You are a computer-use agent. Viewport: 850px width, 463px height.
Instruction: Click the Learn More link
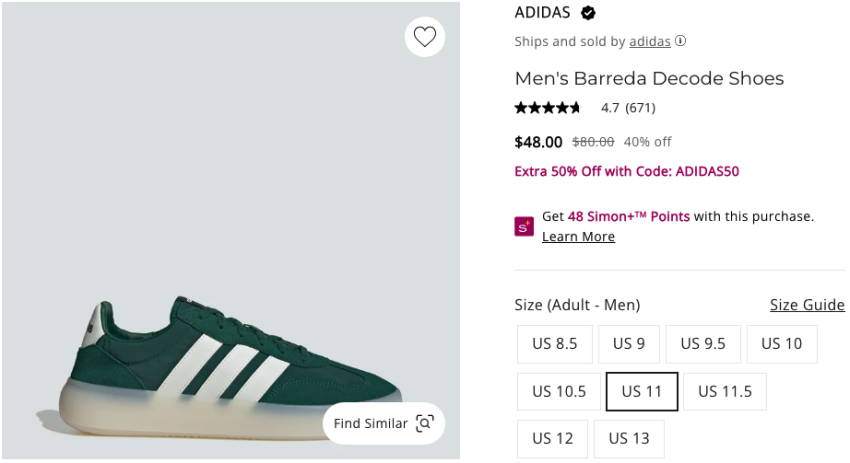coord(578,237)
